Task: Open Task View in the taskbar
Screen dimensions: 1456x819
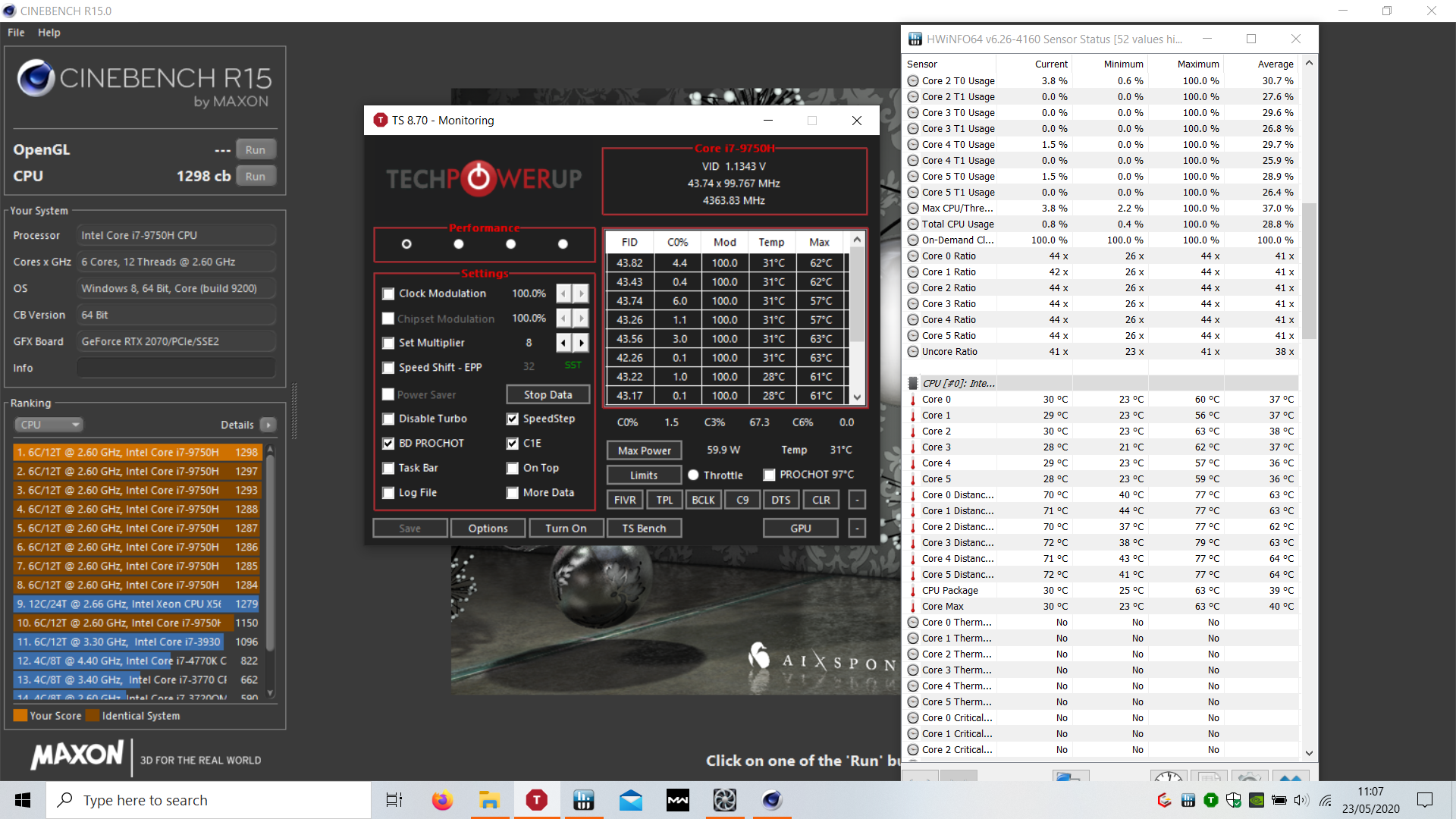Action: 394,800
